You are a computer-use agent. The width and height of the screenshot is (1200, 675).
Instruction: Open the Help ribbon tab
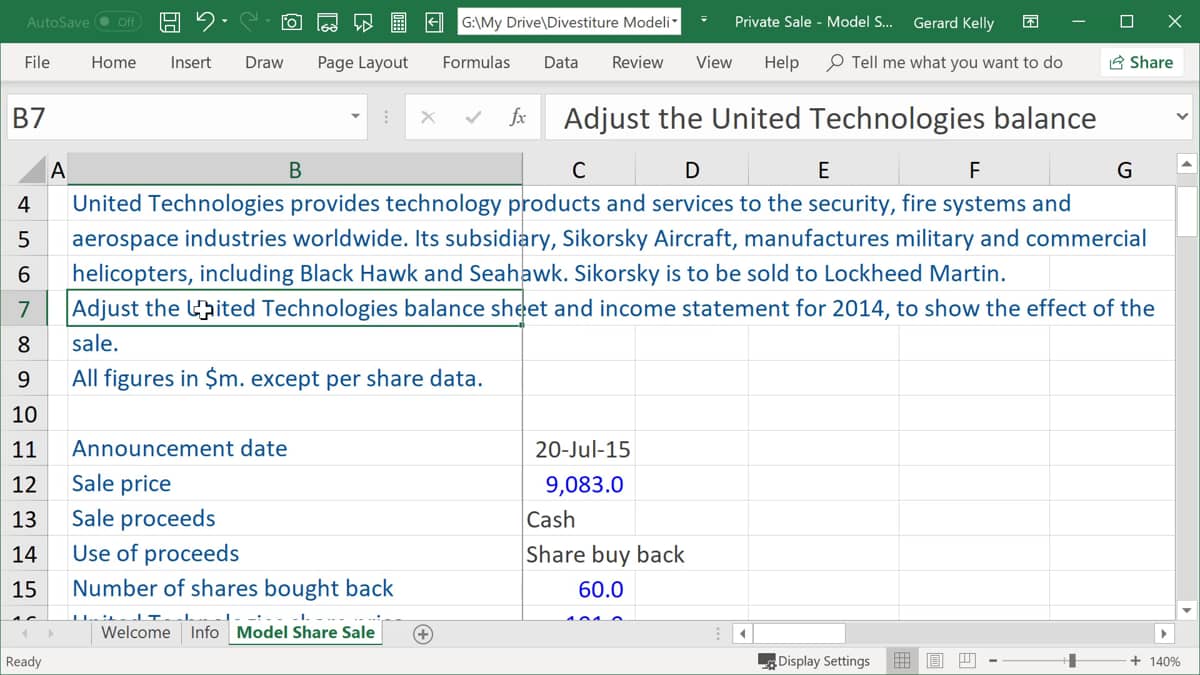pos(782,62)
